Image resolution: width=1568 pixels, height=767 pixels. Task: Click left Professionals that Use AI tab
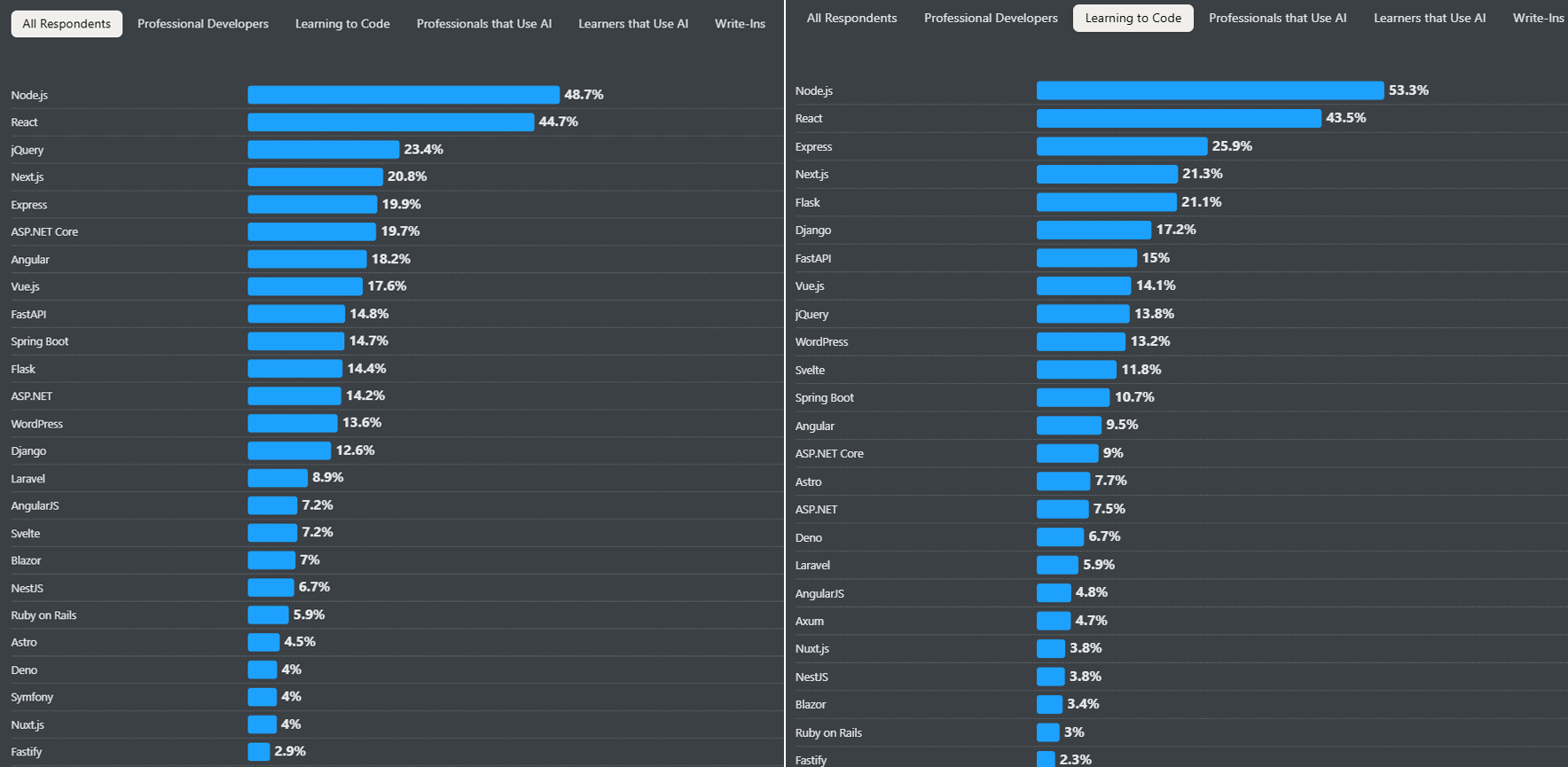pyautogui.click(x=483, y=24)
